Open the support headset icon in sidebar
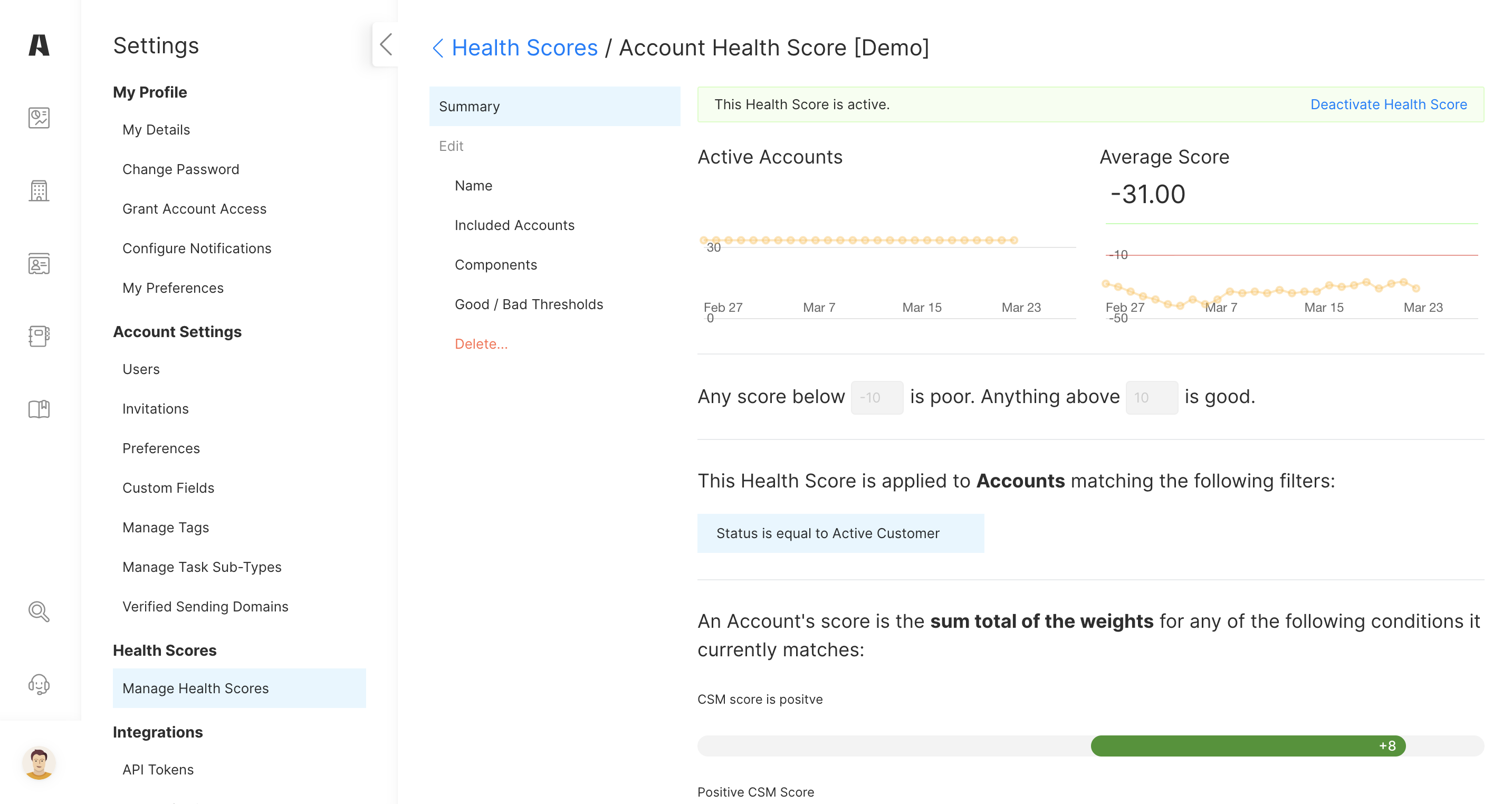The width and height of the screenshot is (1512, 804). [x=39, y=684]
